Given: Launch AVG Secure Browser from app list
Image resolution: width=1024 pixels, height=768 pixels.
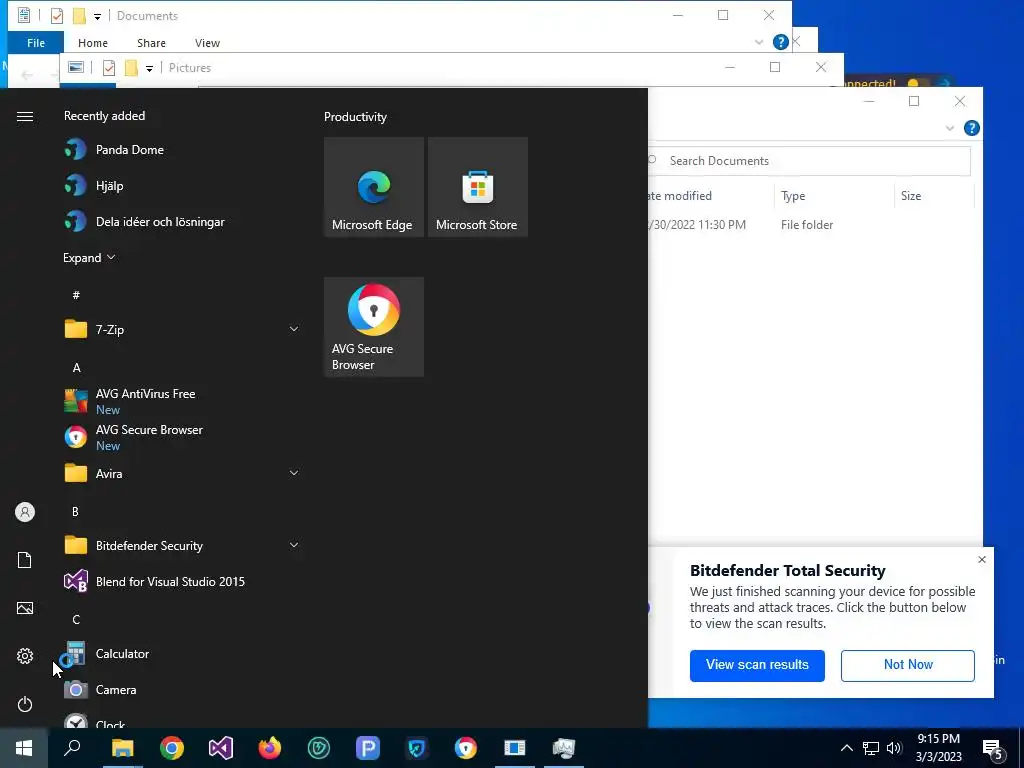Looking at the screenshot, I should 183,437.
